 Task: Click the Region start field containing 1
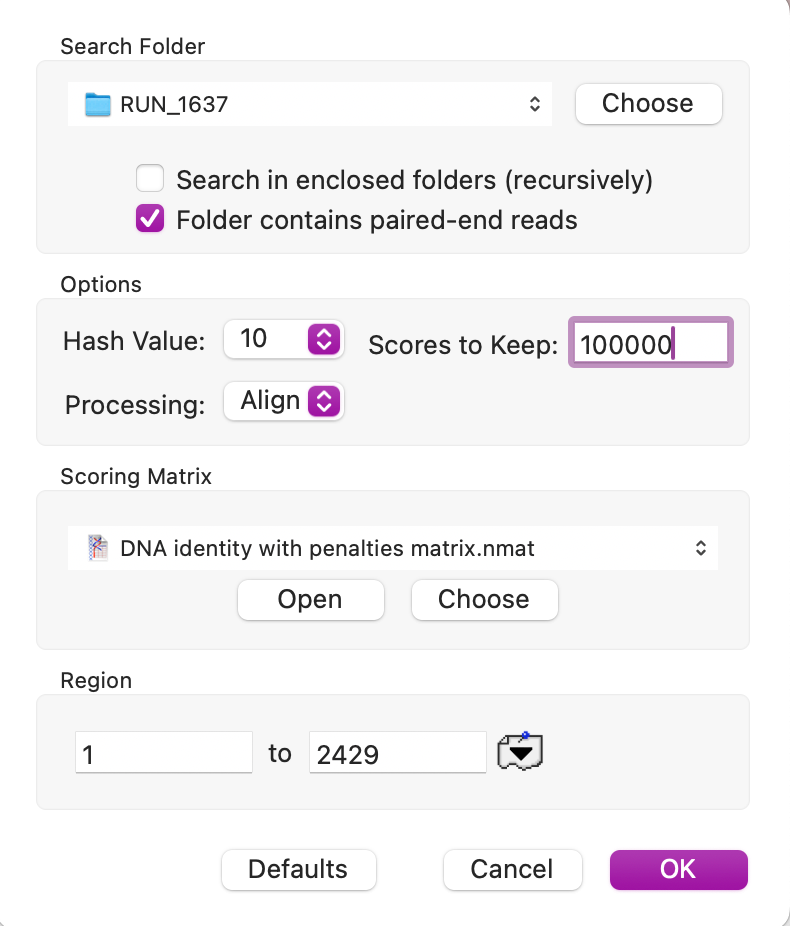point(164,752)
